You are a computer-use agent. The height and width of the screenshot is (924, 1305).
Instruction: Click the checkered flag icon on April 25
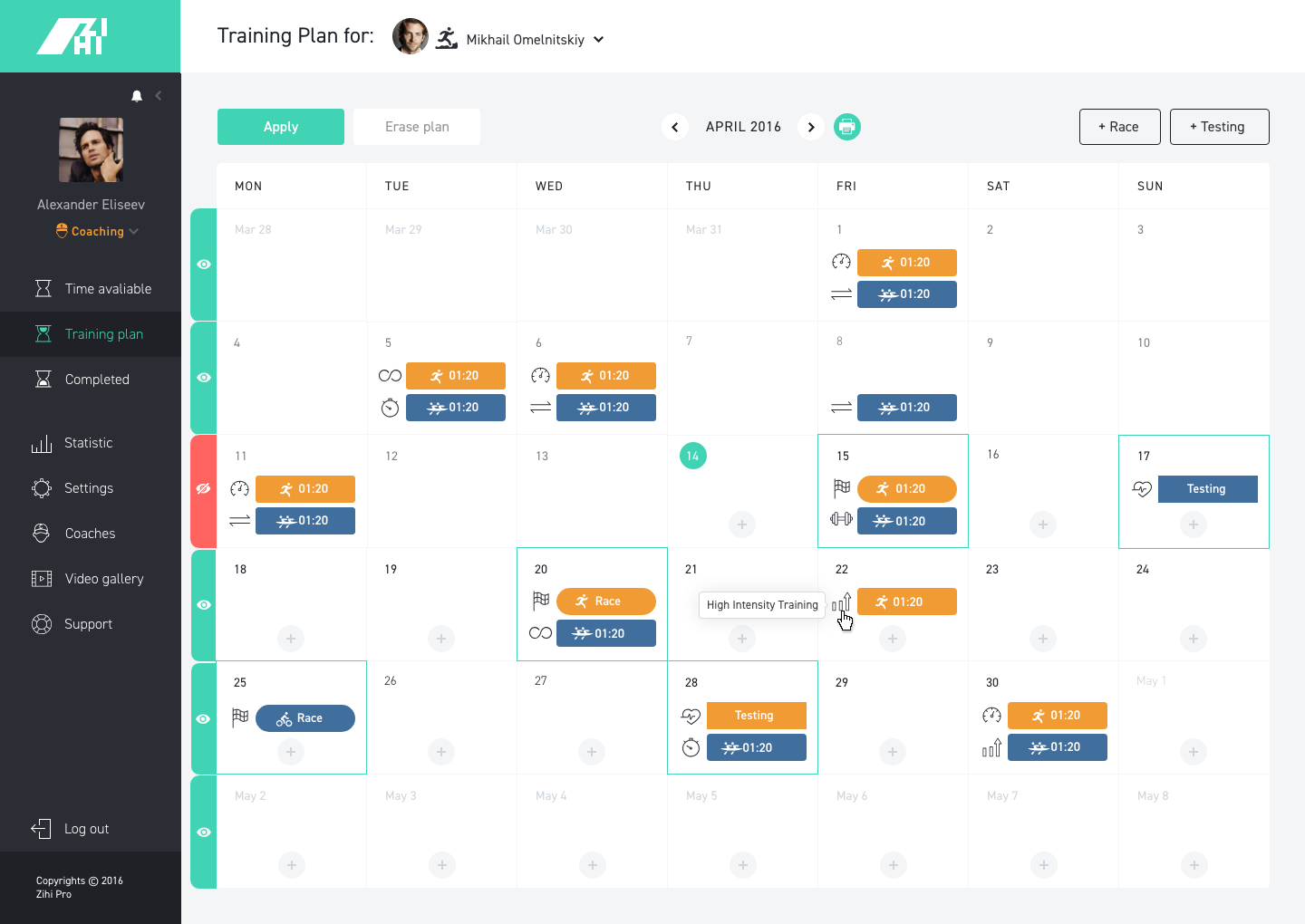pyautogui.click(x=239, y=717)
